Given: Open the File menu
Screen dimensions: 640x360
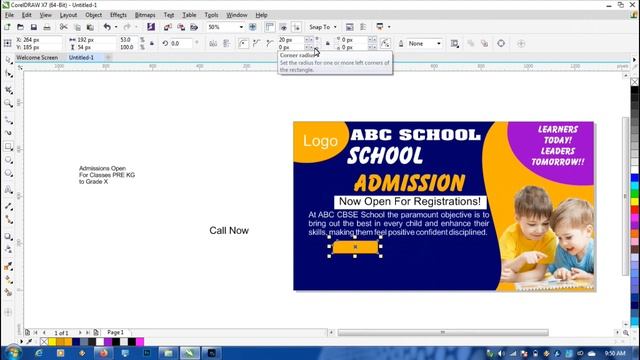Looking at the screenshot, I should point(9,15).
